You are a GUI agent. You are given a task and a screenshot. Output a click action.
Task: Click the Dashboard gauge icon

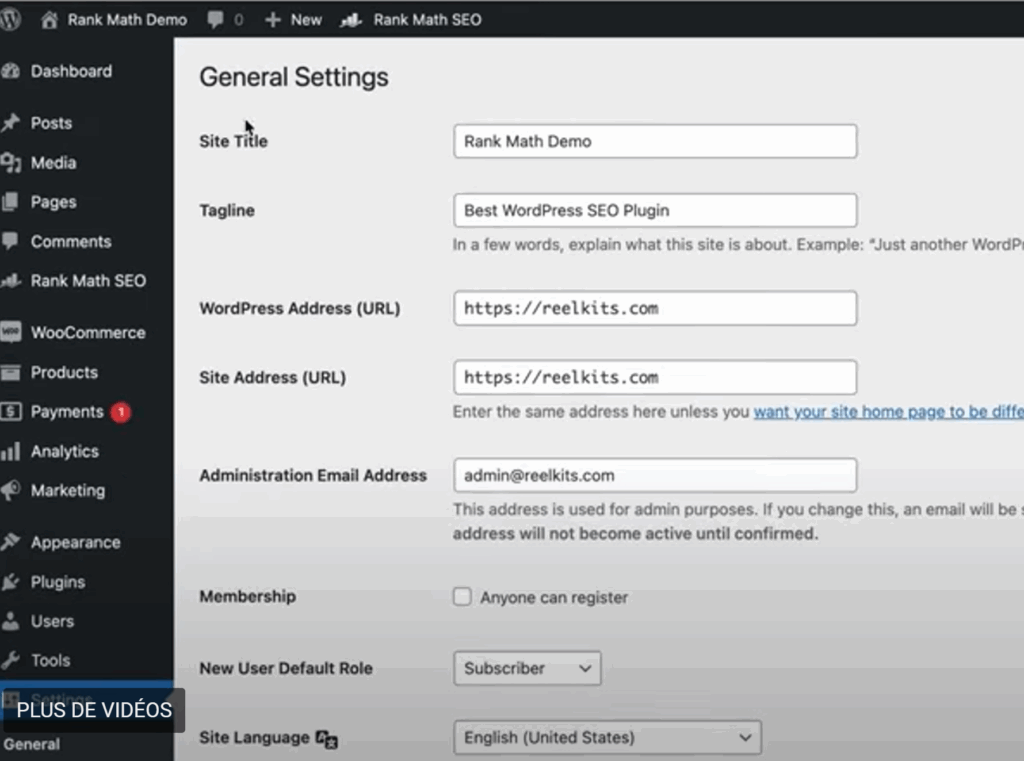pyautogui.click(x=10, y=71)
